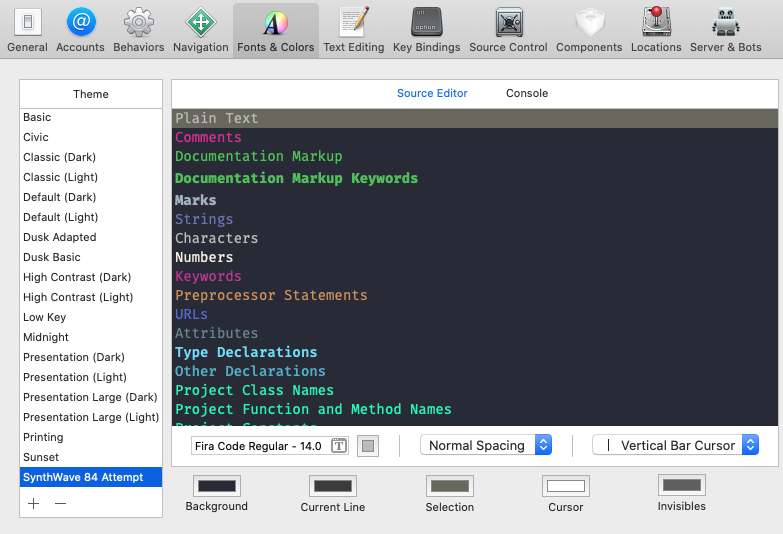Select the Other Declarations row

click(x=475, y=371)
